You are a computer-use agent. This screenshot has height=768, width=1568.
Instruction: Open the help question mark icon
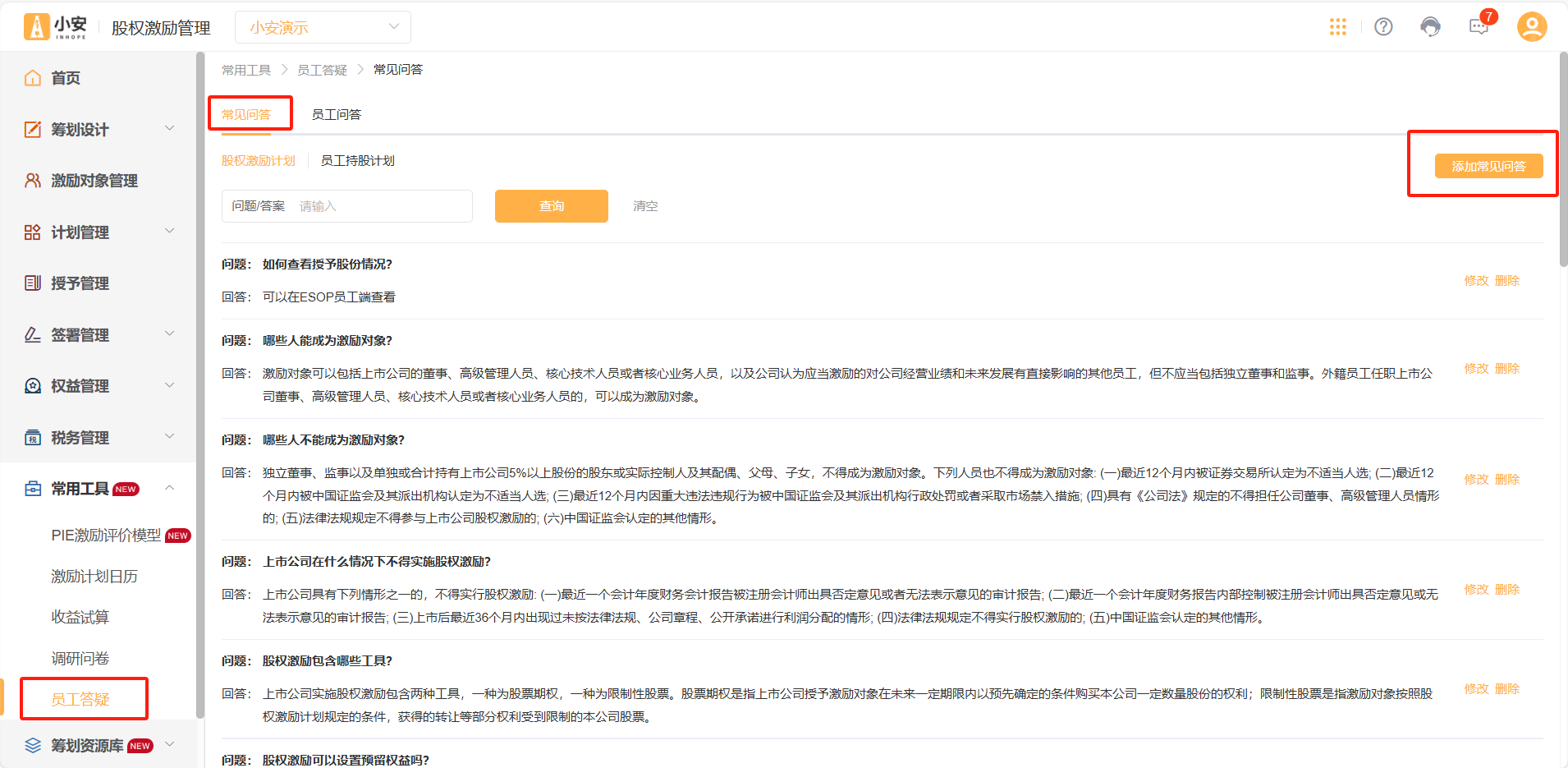[1383, 27]
